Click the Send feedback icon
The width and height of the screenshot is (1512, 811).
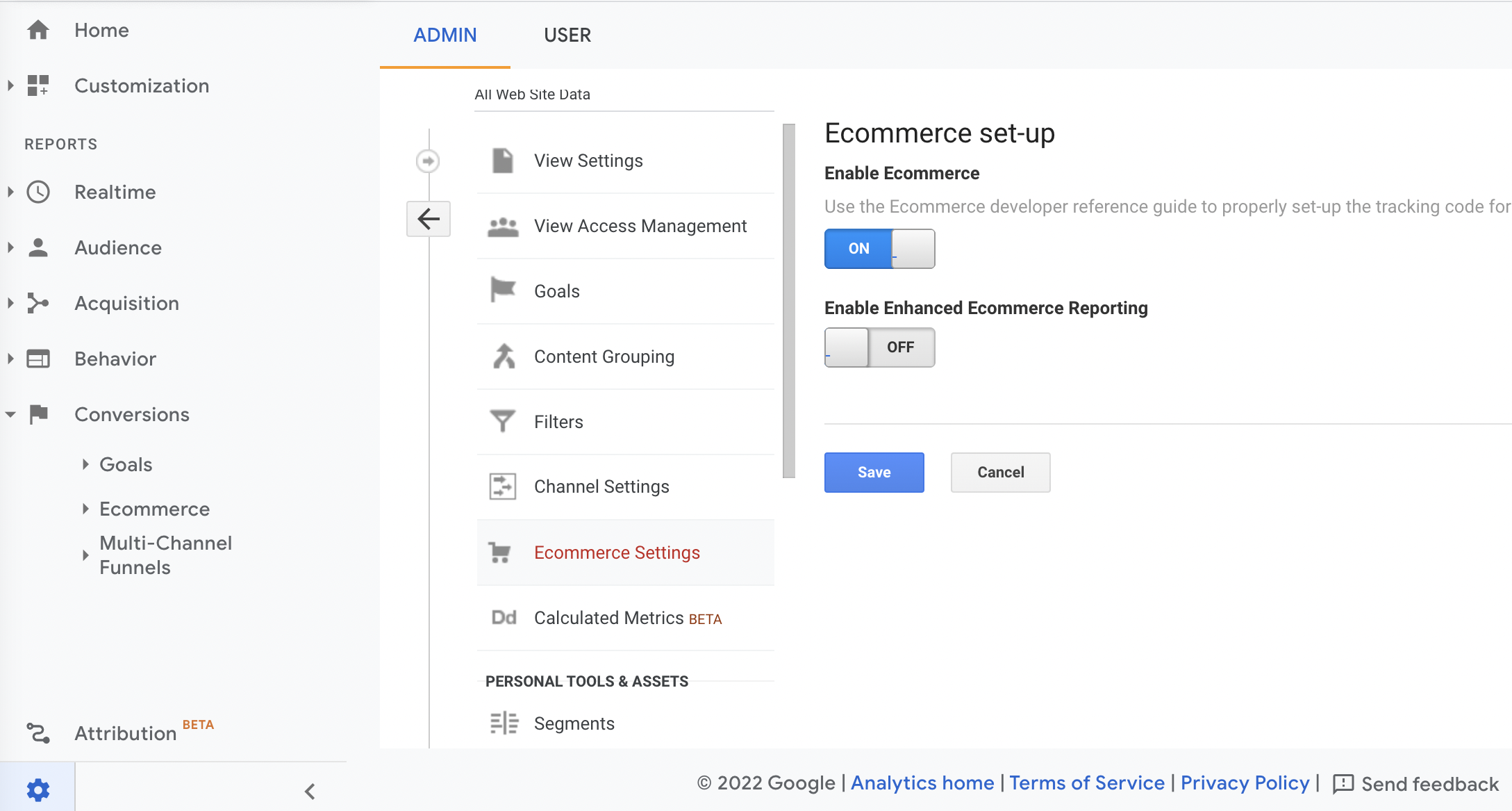(1345, 784)
